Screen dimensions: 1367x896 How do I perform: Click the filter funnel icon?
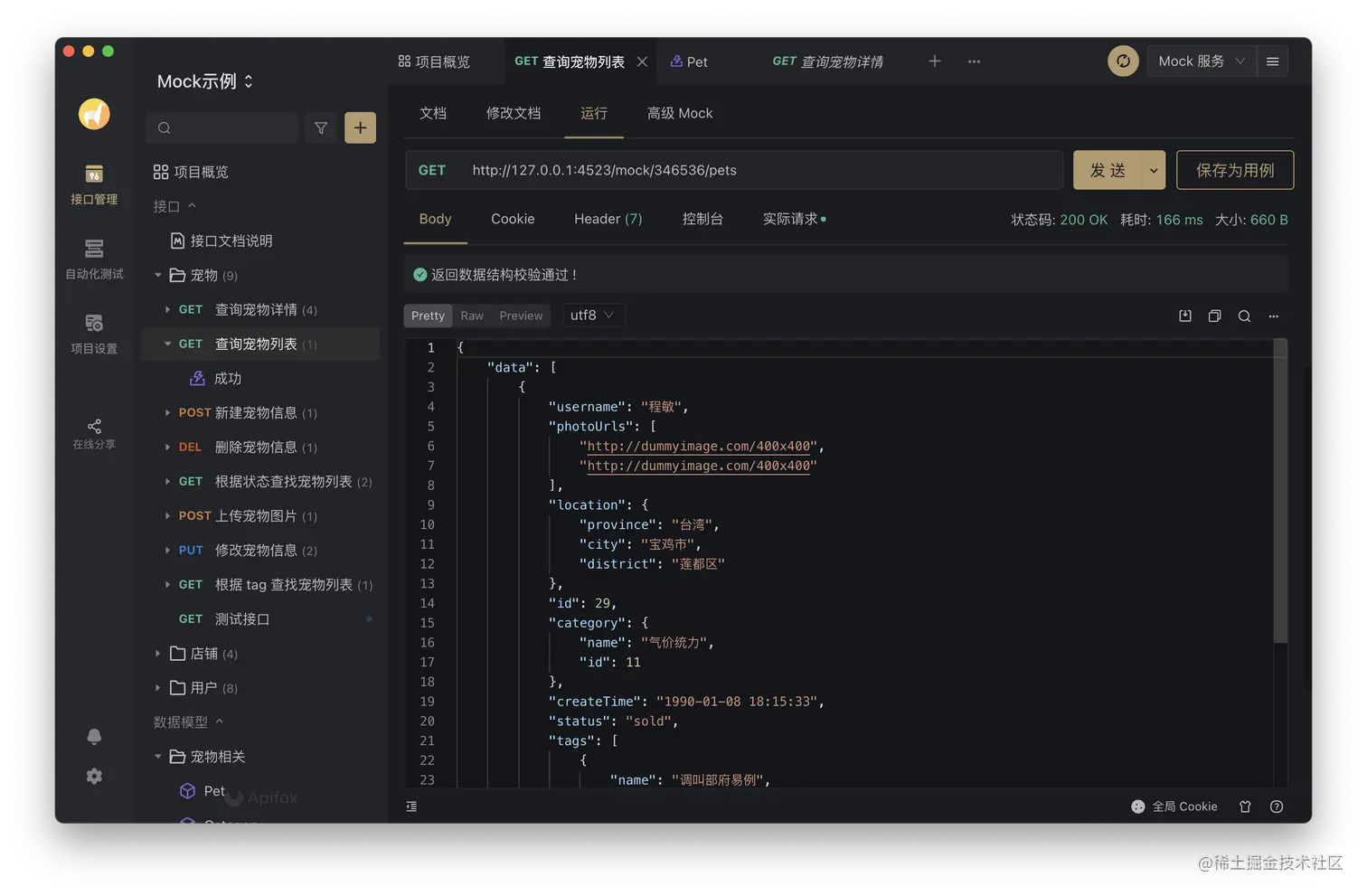pos(321,128)
